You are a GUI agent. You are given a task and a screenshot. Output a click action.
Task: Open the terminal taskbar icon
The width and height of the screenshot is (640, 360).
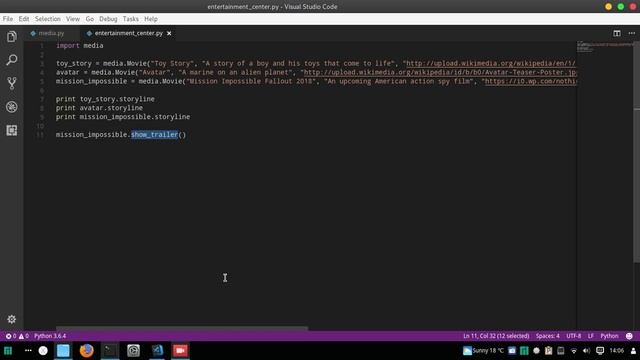(x=110, y=351)
